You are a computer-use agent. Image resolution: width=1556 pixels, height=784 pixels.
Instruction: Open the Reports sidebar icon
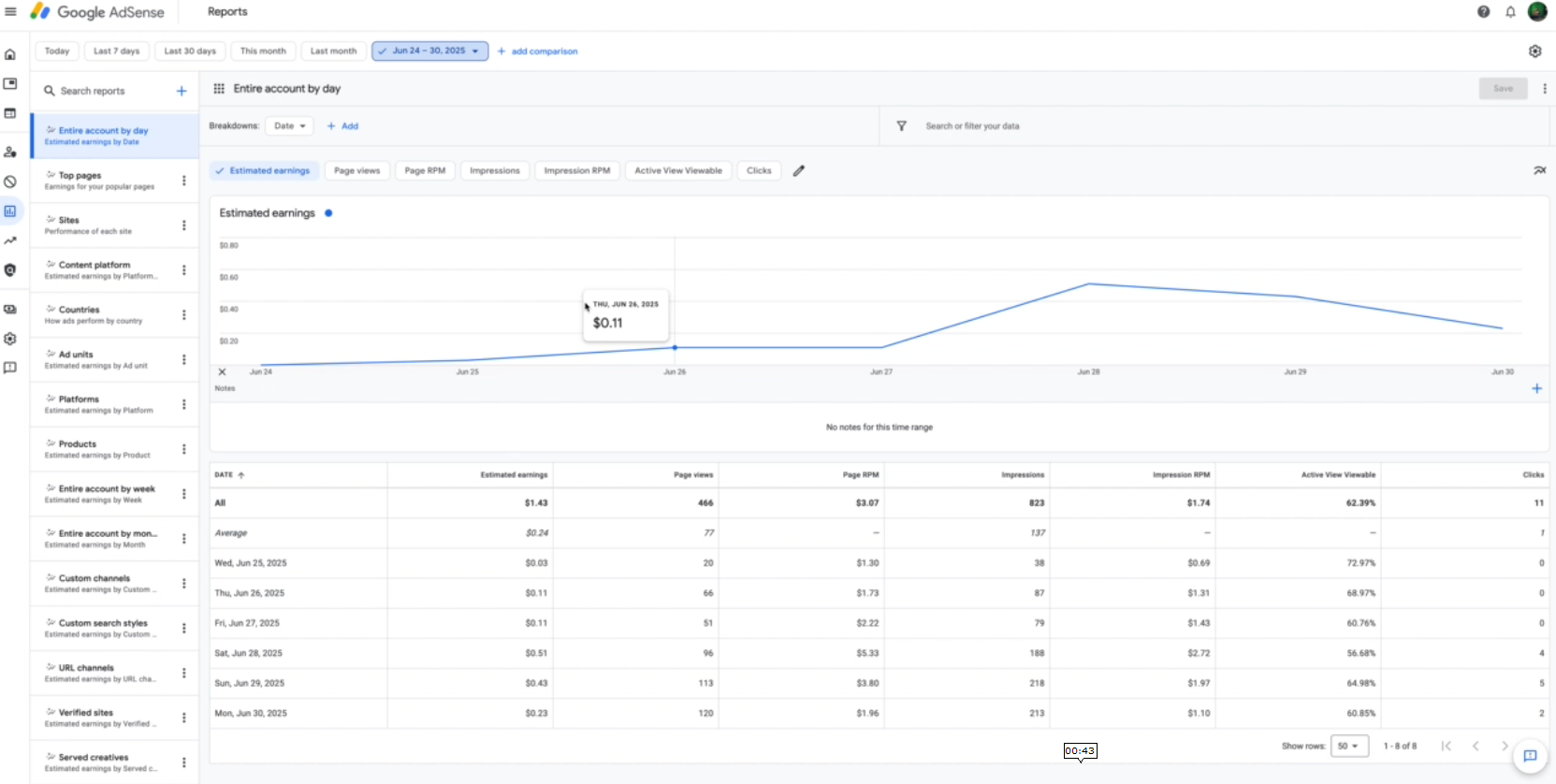(x=10, y=211)
